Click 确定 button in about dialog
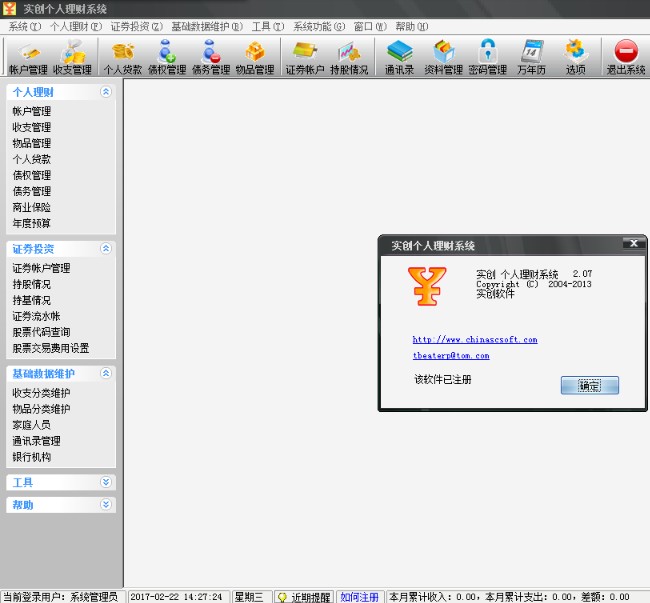 (590, 385)
